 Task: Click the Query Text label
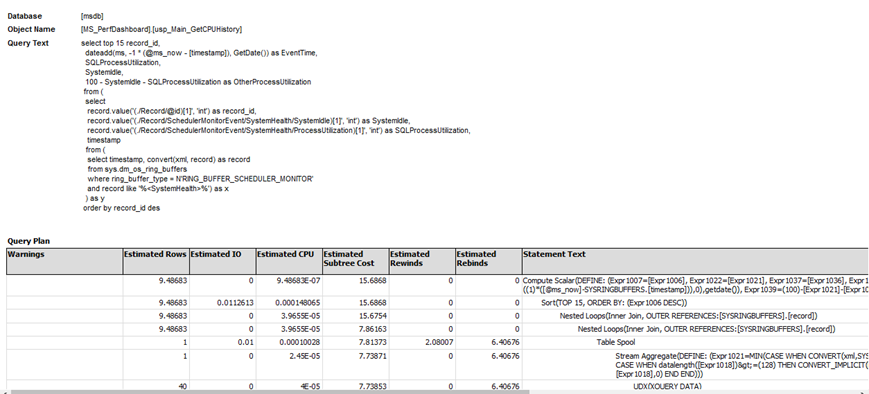coord(28,43)
